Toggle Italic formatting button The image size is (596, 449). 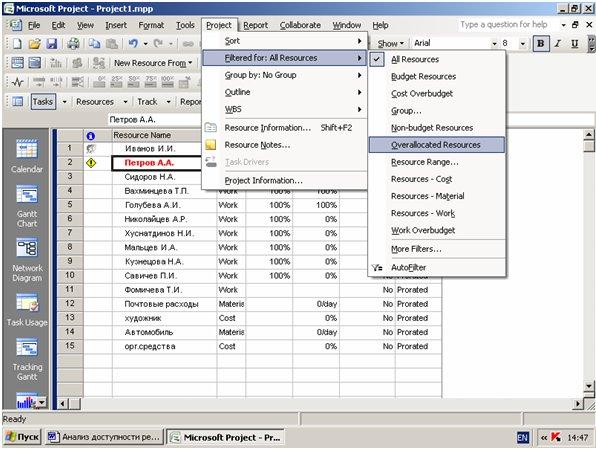[558, 43]
